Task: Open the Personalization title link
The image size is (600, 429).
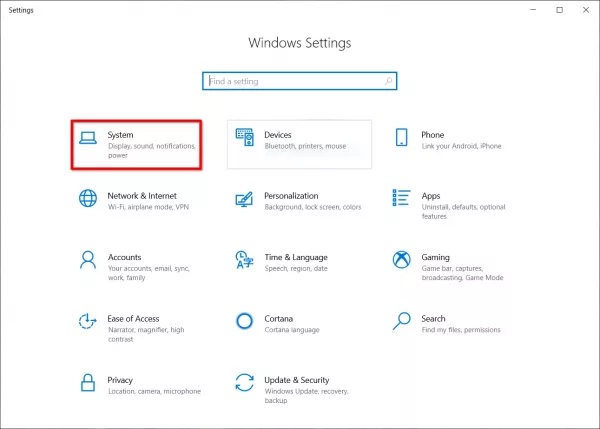Action: (x=291, y=196)
